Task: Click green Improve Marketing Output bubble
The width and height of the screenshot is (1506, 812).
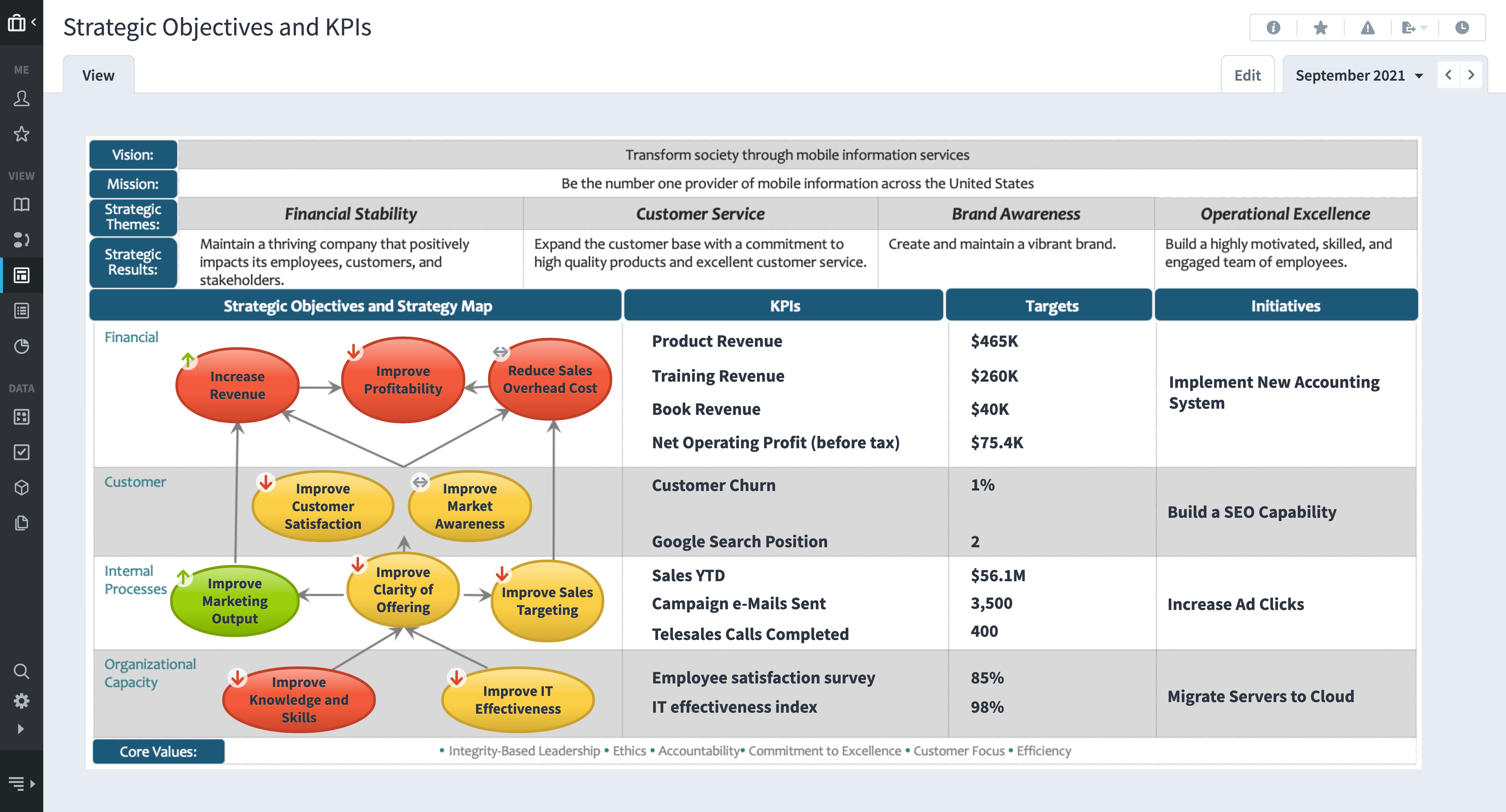Action: coord(234,601)
